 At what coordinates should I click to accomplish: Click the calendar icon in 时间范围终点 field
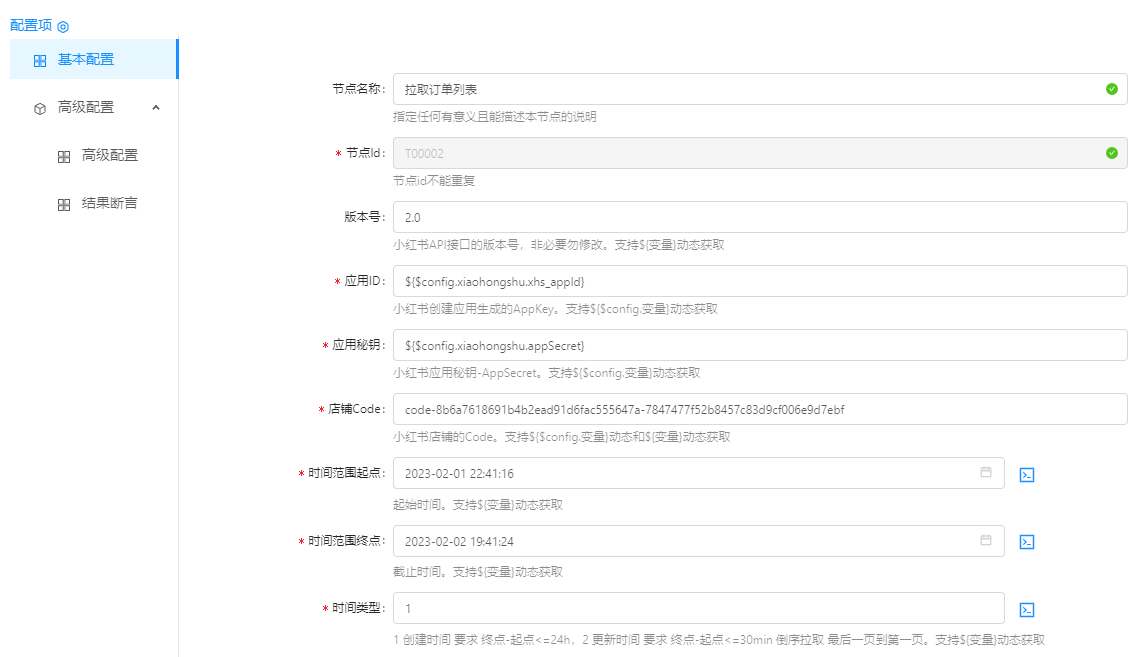coord(986,541)
